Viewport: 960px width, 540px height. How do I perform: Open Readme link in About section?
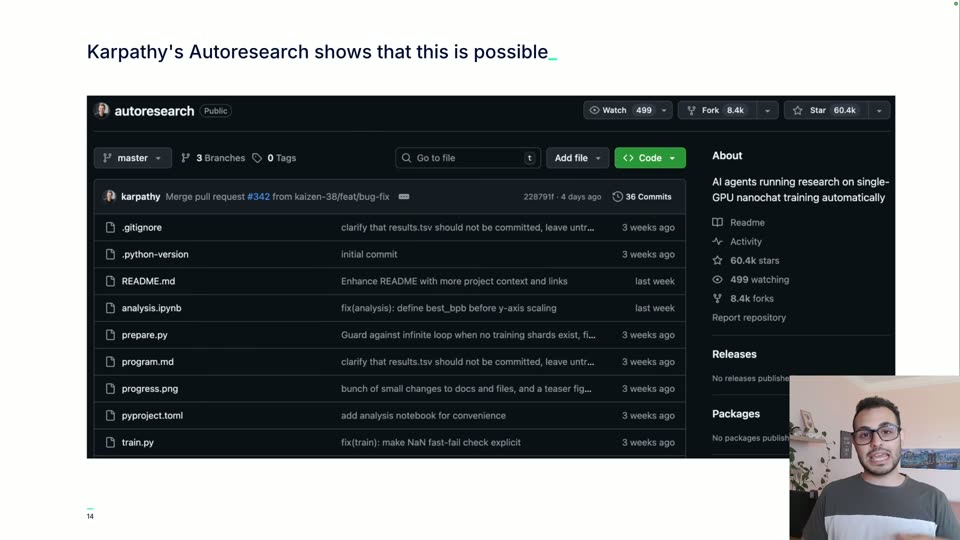point(747,222)
